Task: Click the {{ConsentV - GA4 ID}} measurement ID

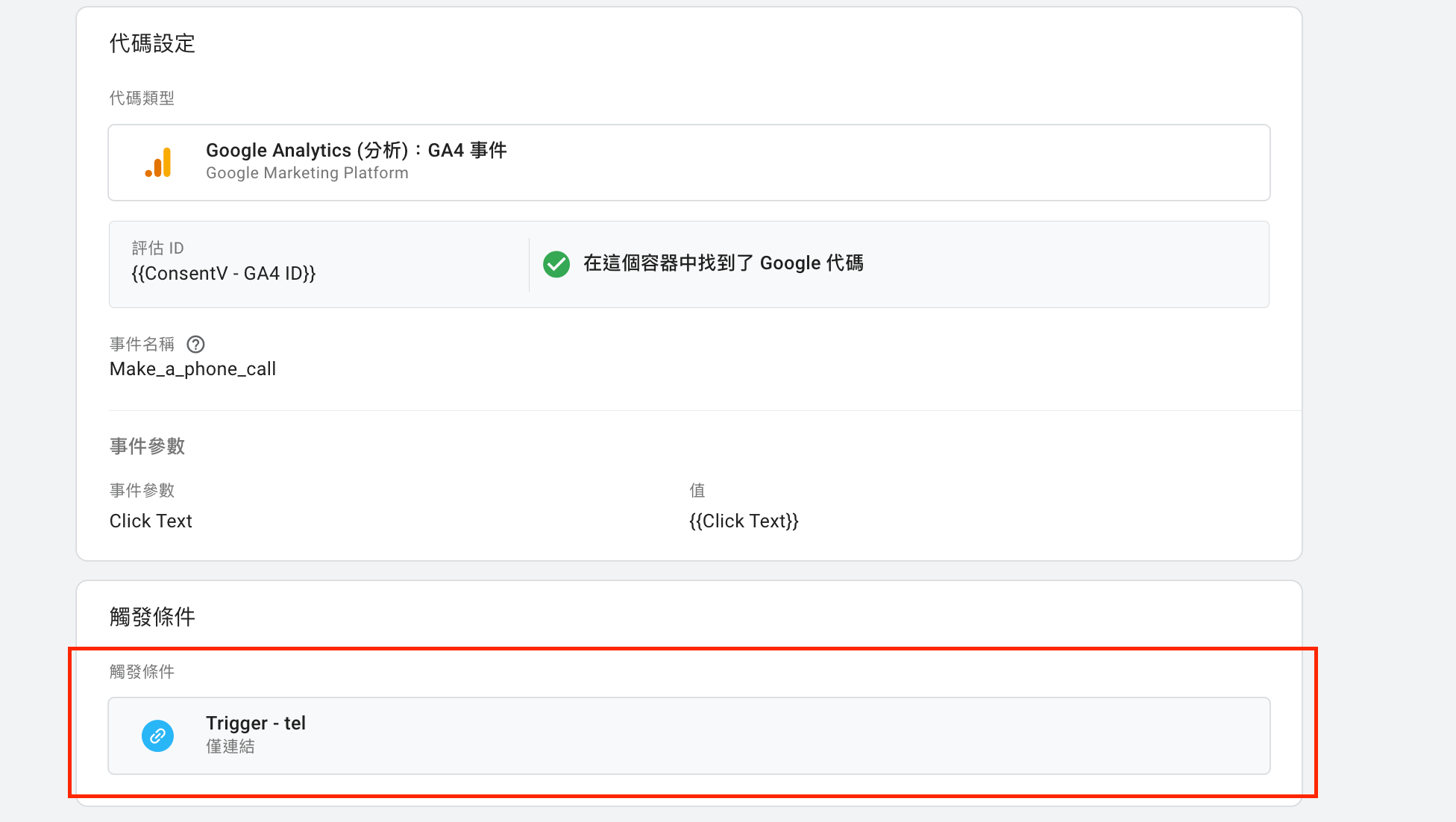Action: point(224,274)
